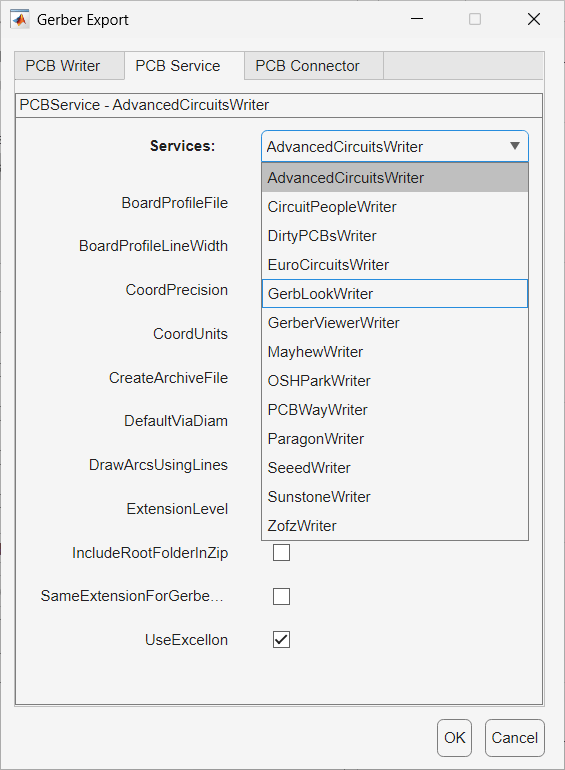Click the CoordPrecision label
Screen dimensions: 565x770
coord(177,290)
